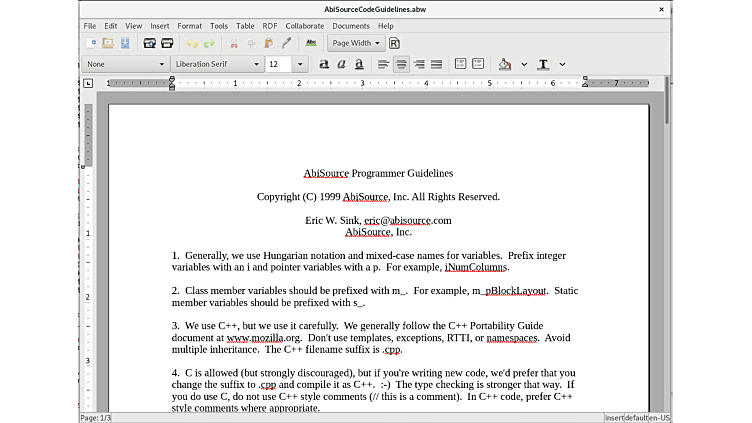
Task: Expand the Liberation Serif font dropdown
Action: (x=217, y=64)
